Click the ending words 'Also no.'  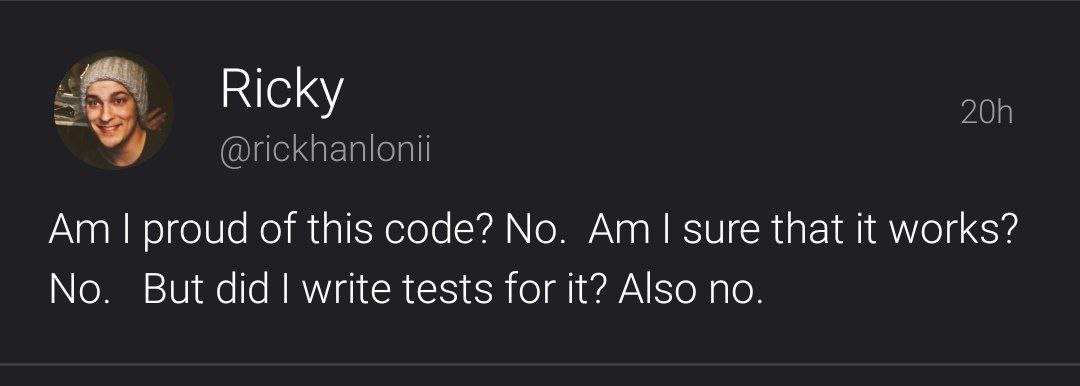coord(692,292)
